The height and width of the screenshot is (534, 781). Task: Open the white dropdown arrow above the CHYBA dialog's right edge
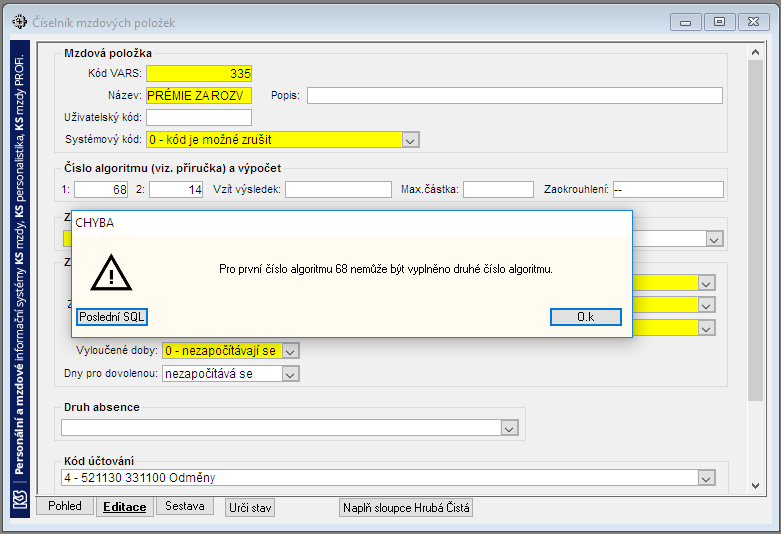coord(714,239)
